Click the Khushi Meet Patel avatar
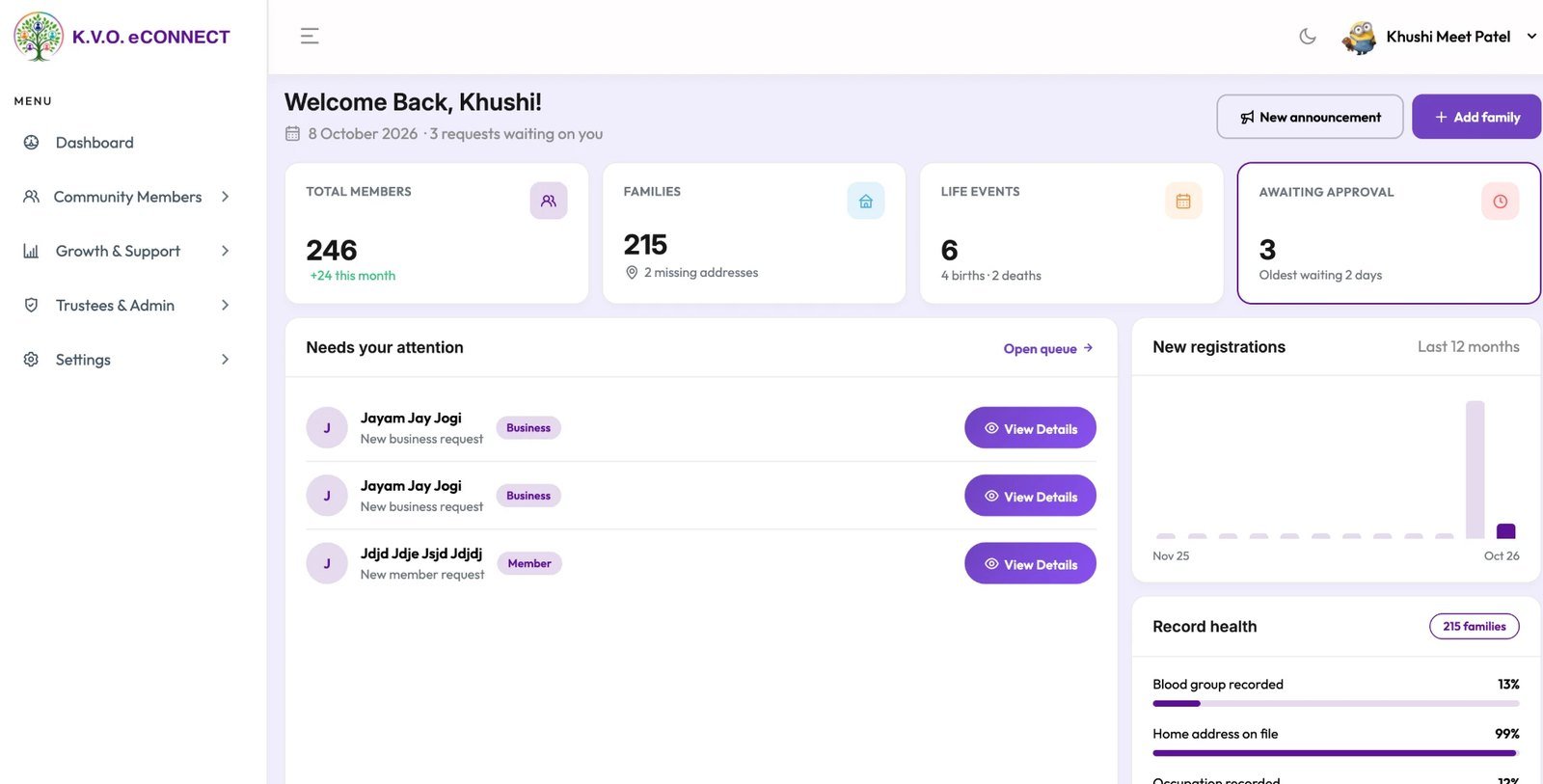 (x=1360, y=37)
